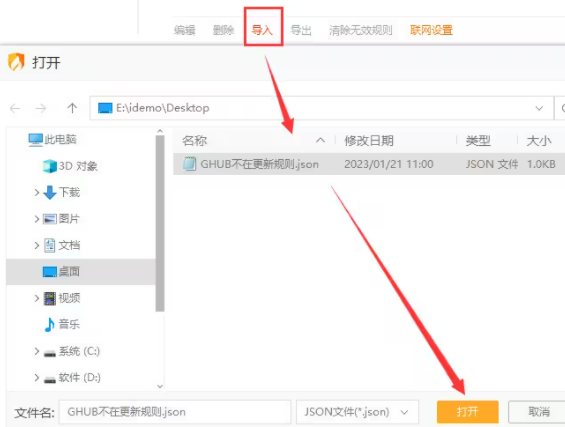565x427 pixels.
Task: Click the address bar path E:\idemo\Desktop
Action: click(x=163, y=108)
